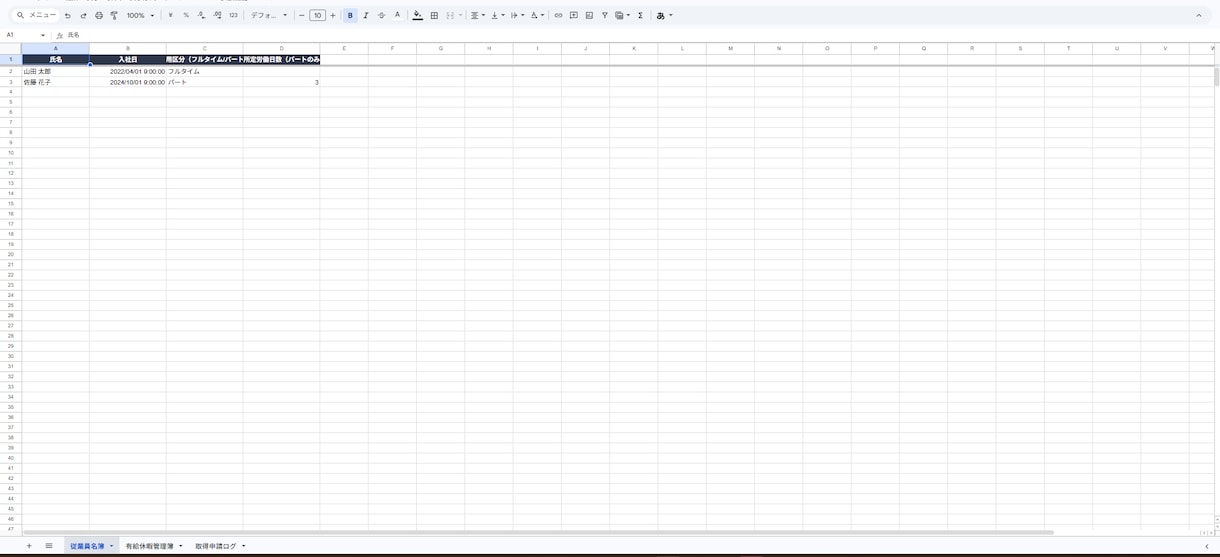
Task: Click the Undo icon
Action: [68, 15]
